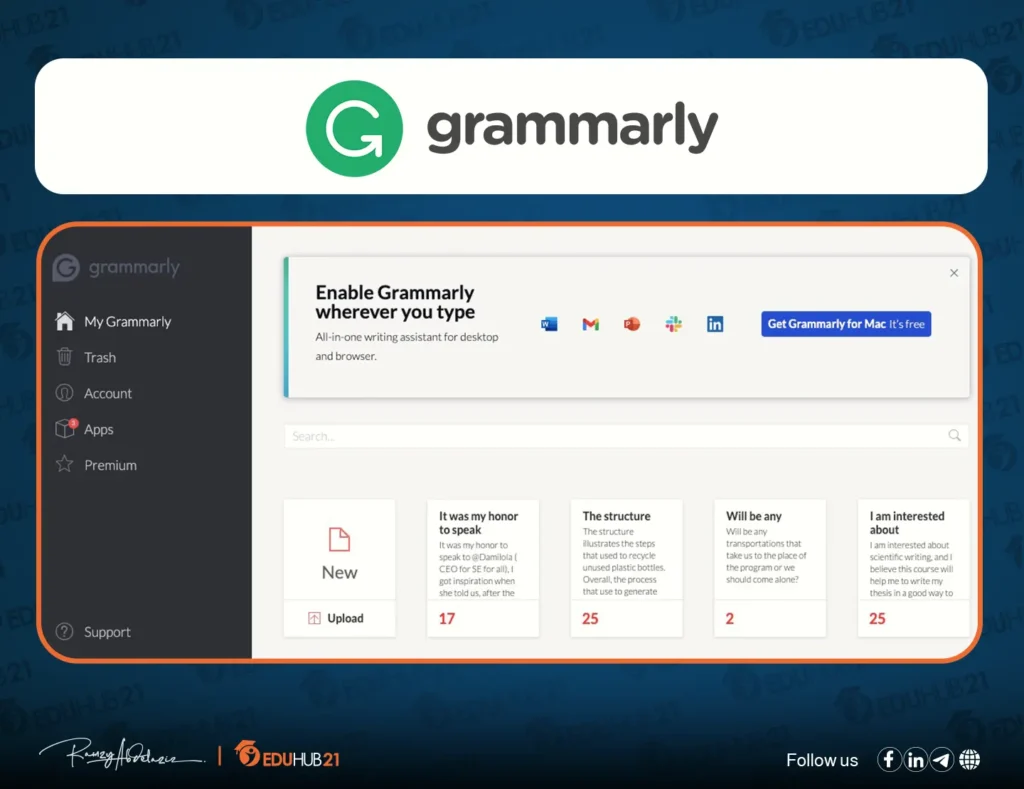Open the Telegram icon in footer
This screenshot has height=789, width=1024.
(x=942, y=760)
